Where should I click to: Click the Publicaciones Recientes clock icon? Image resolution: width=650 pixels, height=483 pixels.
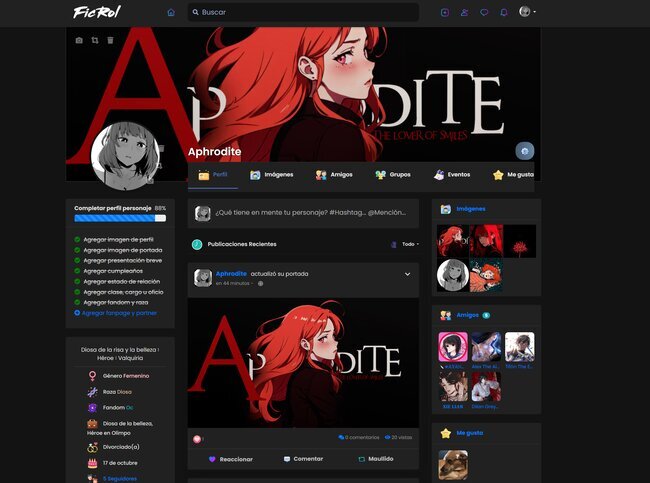[x=197, y=244]
